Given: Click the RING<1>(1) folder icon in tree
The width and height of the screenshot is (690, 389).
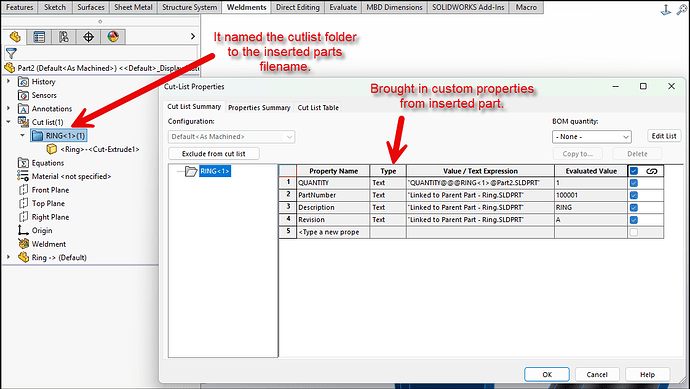Looking at the screenshot, I should pos(37,136).
